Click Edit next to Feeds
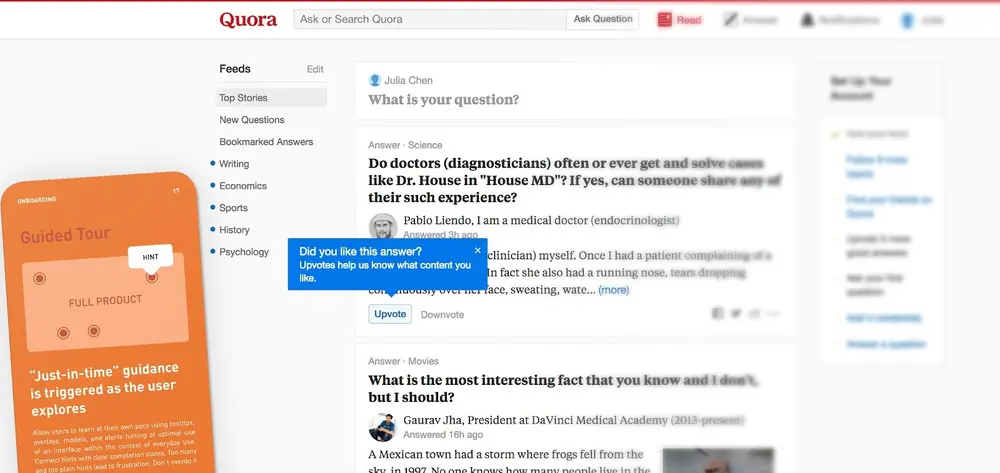This screenshot has width=1000, height=473. tap(315, 69)
